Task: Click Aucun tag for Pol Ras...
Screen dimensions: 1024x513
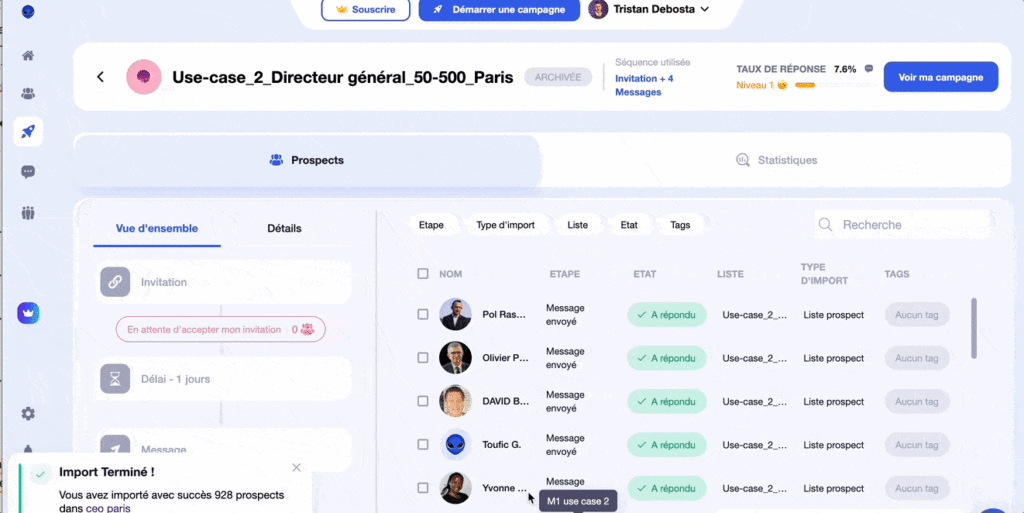Action: click(x=917, y=315)
